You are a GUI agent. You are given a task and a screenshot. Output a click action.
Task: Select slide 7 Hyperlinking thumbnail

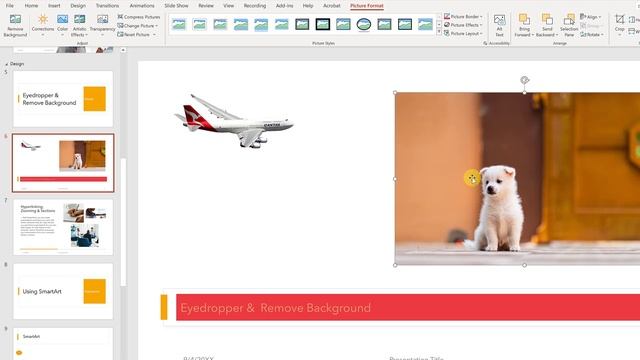click(63, 227)
